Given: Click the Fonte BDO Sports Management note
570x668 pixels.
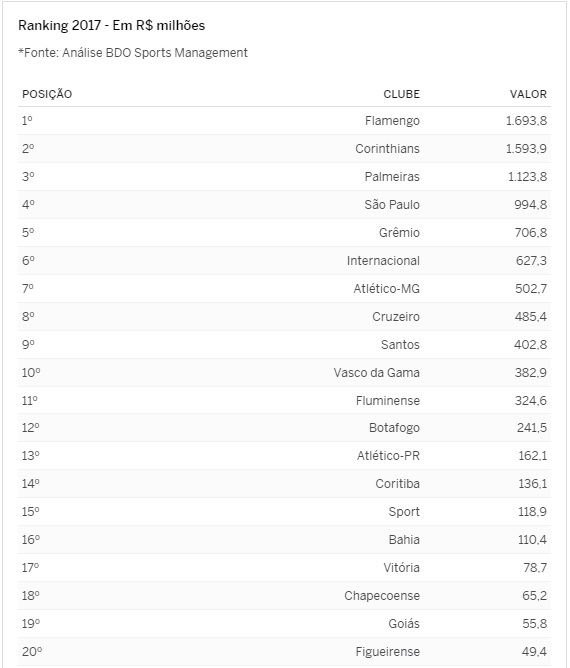Looking at the screenshot, I should click(x=133, y=53).
